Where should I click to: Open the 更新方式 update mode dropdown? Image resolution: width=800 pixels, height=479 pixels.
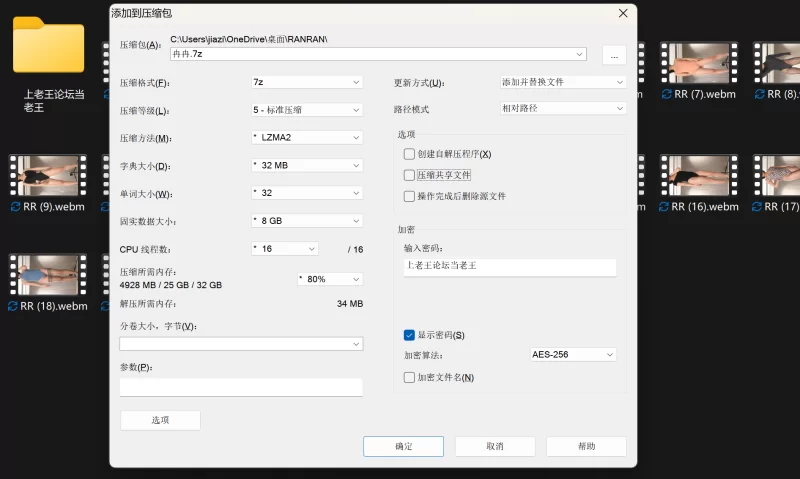coord(563,82)
